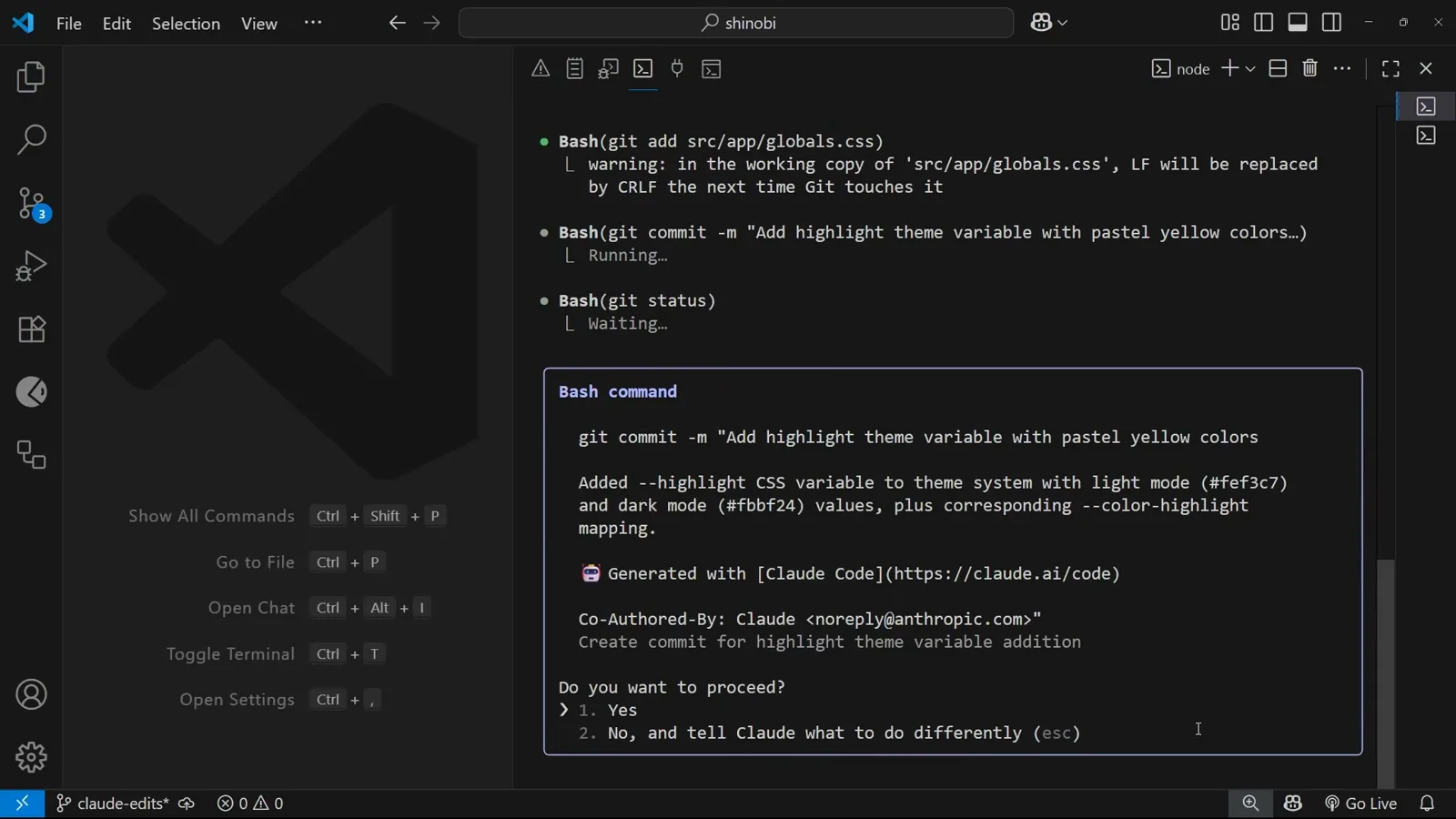Show the Problems panel tab
The image size is (1456, 819).
[541, 68]
